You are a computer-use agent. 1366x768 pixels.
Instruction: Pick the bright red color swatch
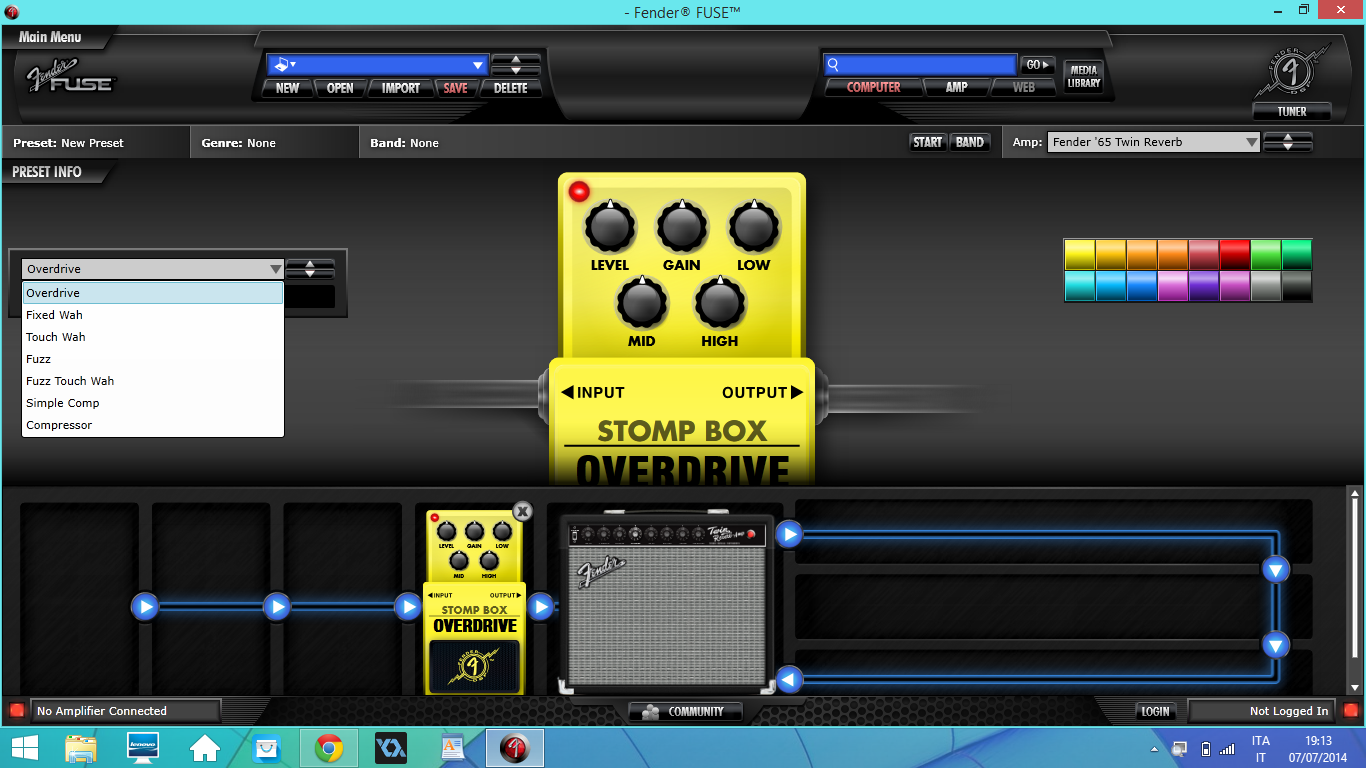point(1235,254)
